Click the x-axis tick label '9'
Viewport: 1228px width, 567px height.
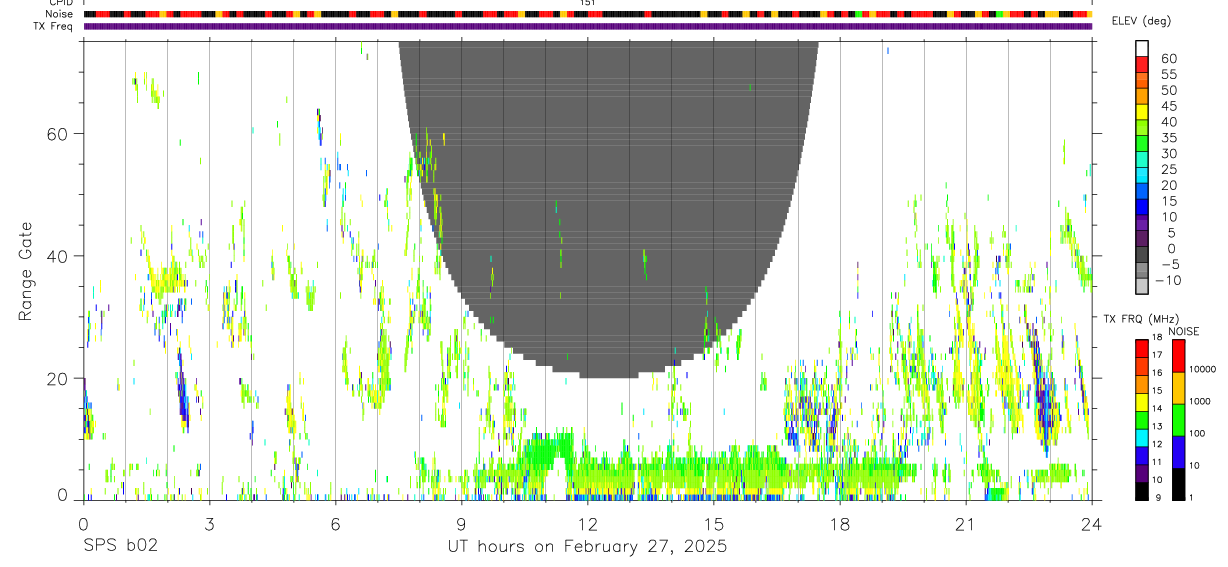(461, 523)
